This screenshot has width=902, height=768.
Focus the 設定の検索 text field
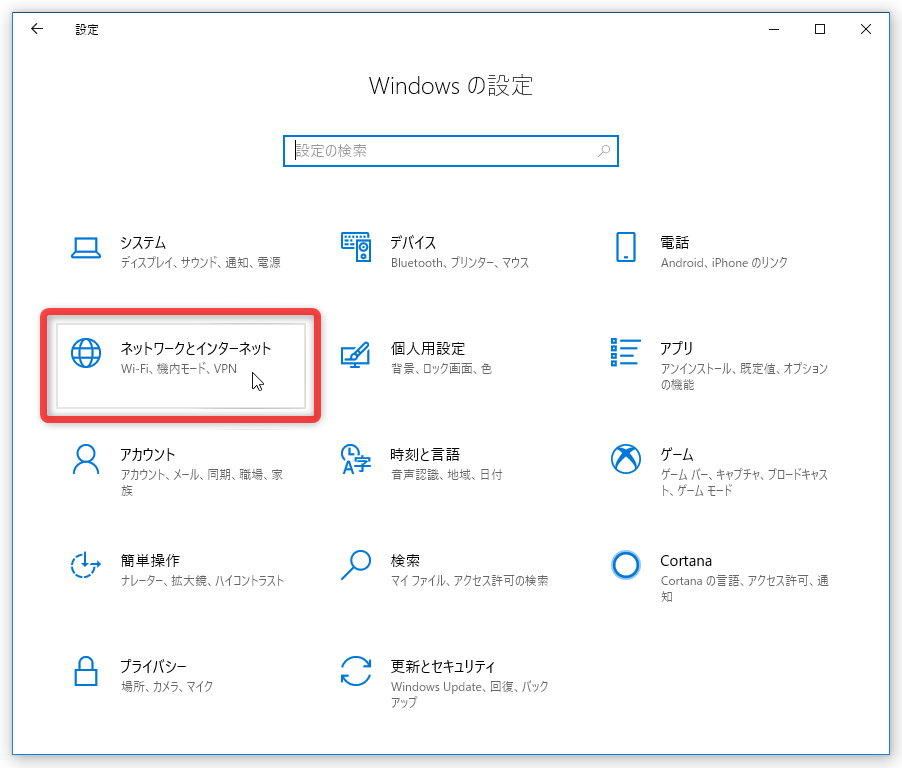450,151
